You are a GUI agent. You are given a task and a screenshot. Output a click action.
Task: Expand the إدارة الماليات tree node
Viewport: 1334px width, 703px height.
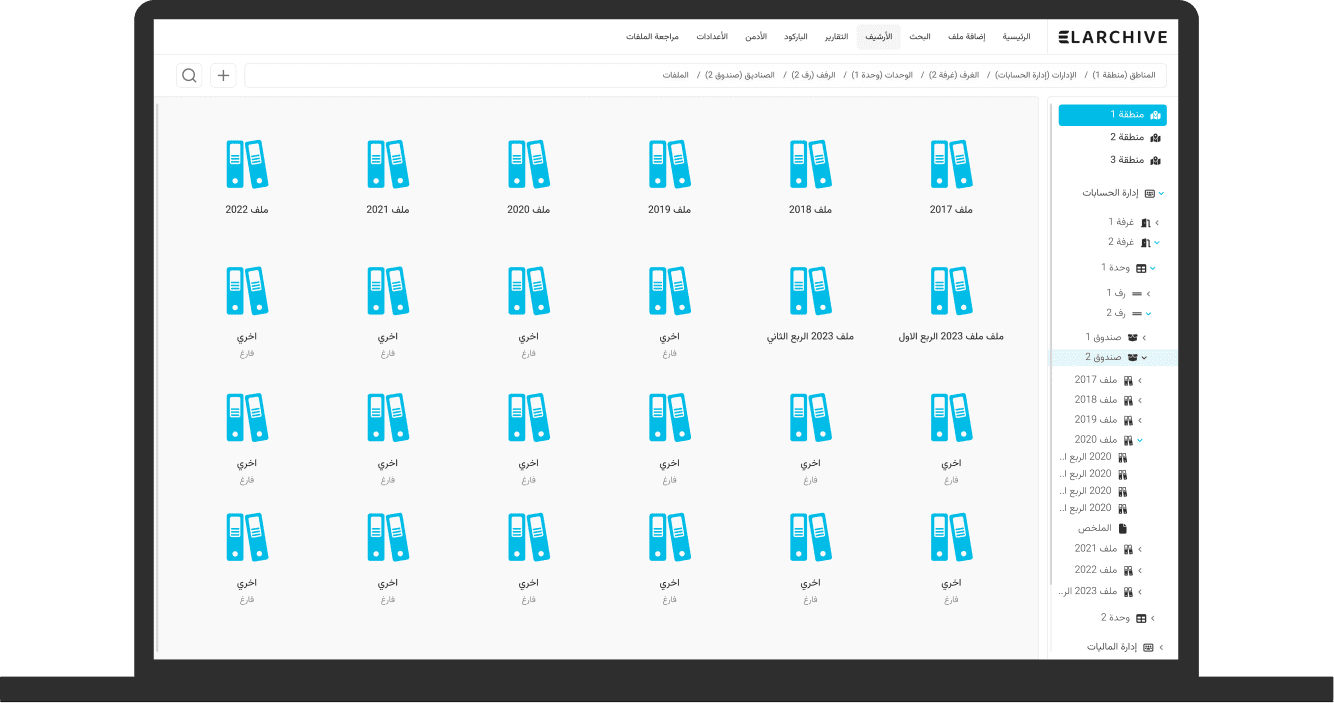pyautogui.click(x=1161, y=648)
